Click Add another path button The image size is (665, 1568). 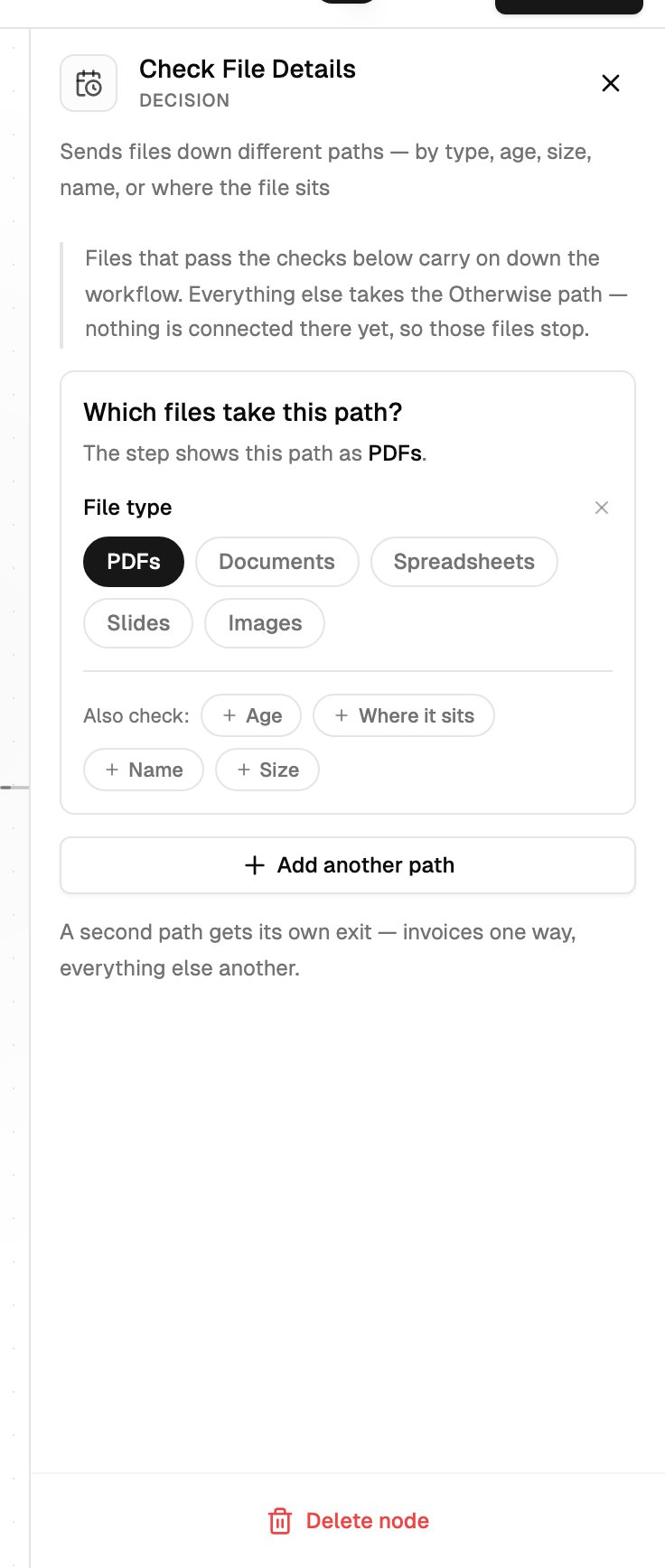pos(348,865)
